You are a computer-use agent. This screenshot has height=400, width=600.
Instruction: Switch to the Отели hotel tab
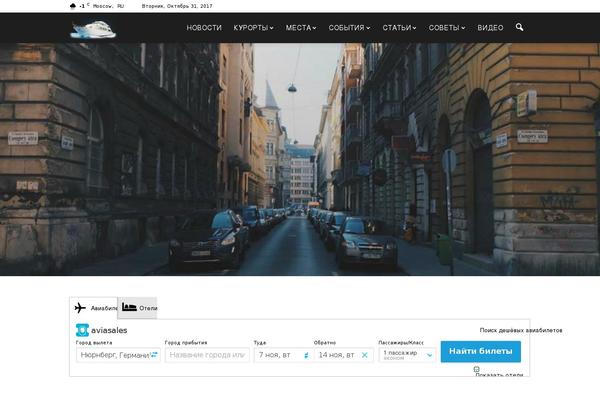click(138, 308)
